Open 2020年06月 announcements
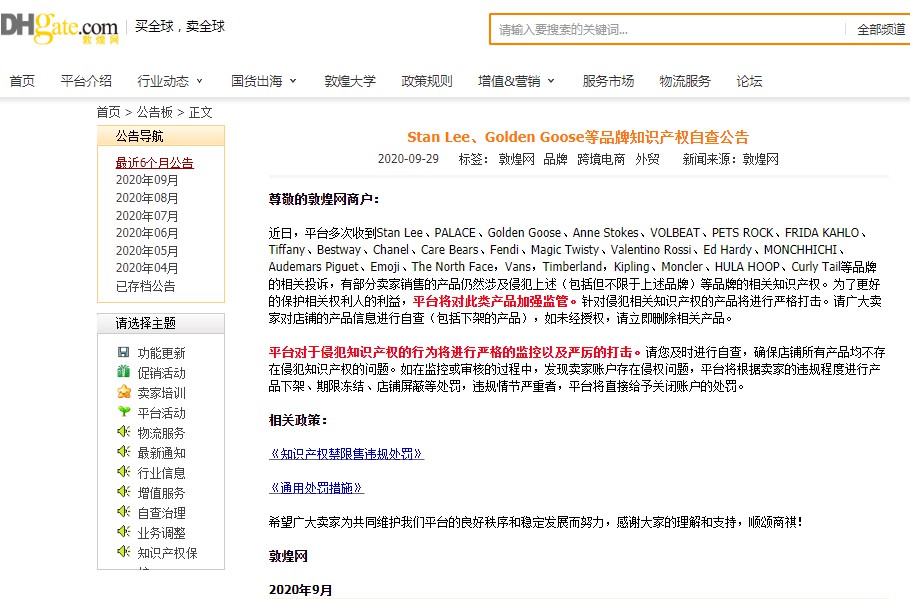Viewport: 910px width, 599px height. point(147,233)
